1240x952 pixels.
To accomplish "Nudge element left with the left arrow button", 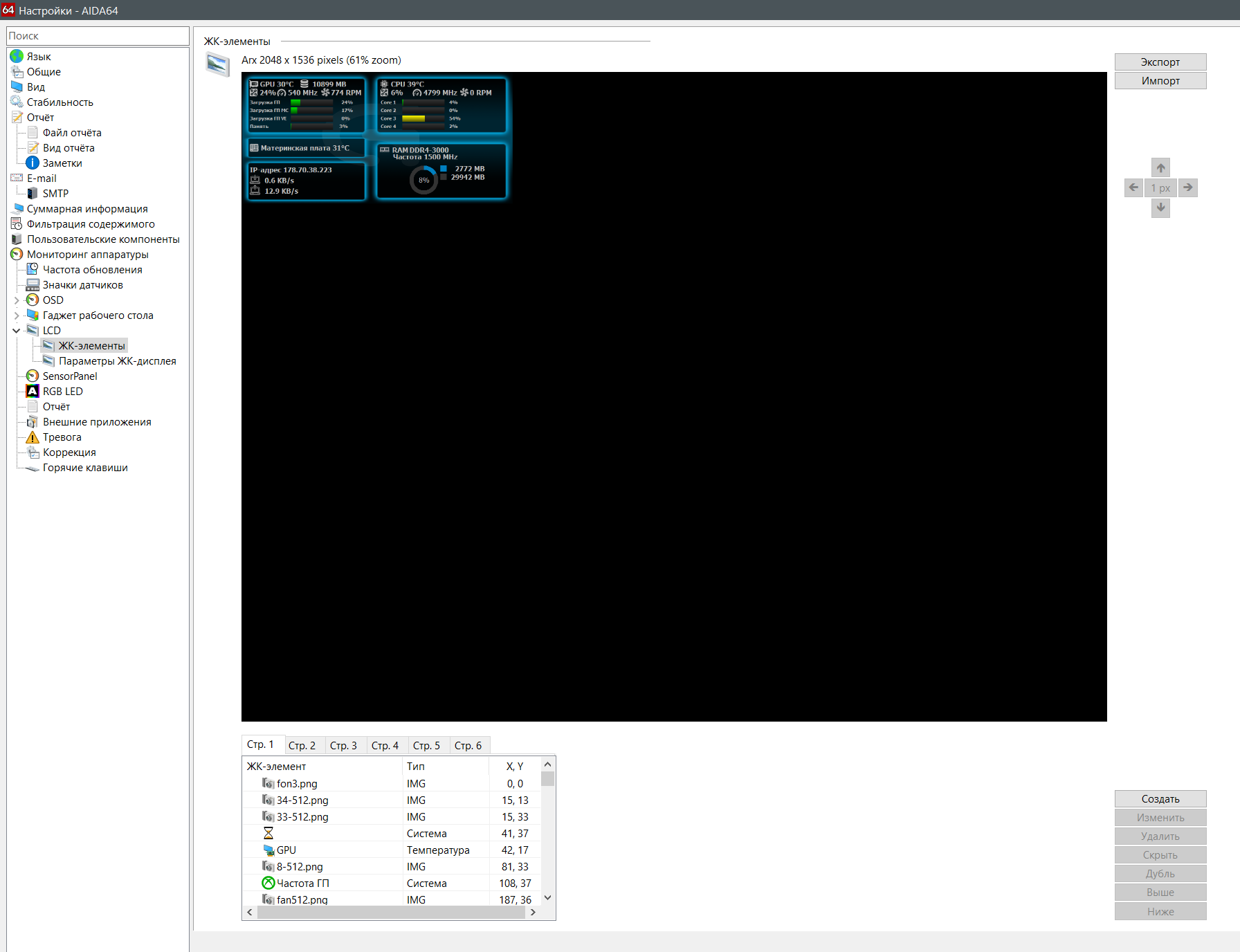I will [1133, 187].
